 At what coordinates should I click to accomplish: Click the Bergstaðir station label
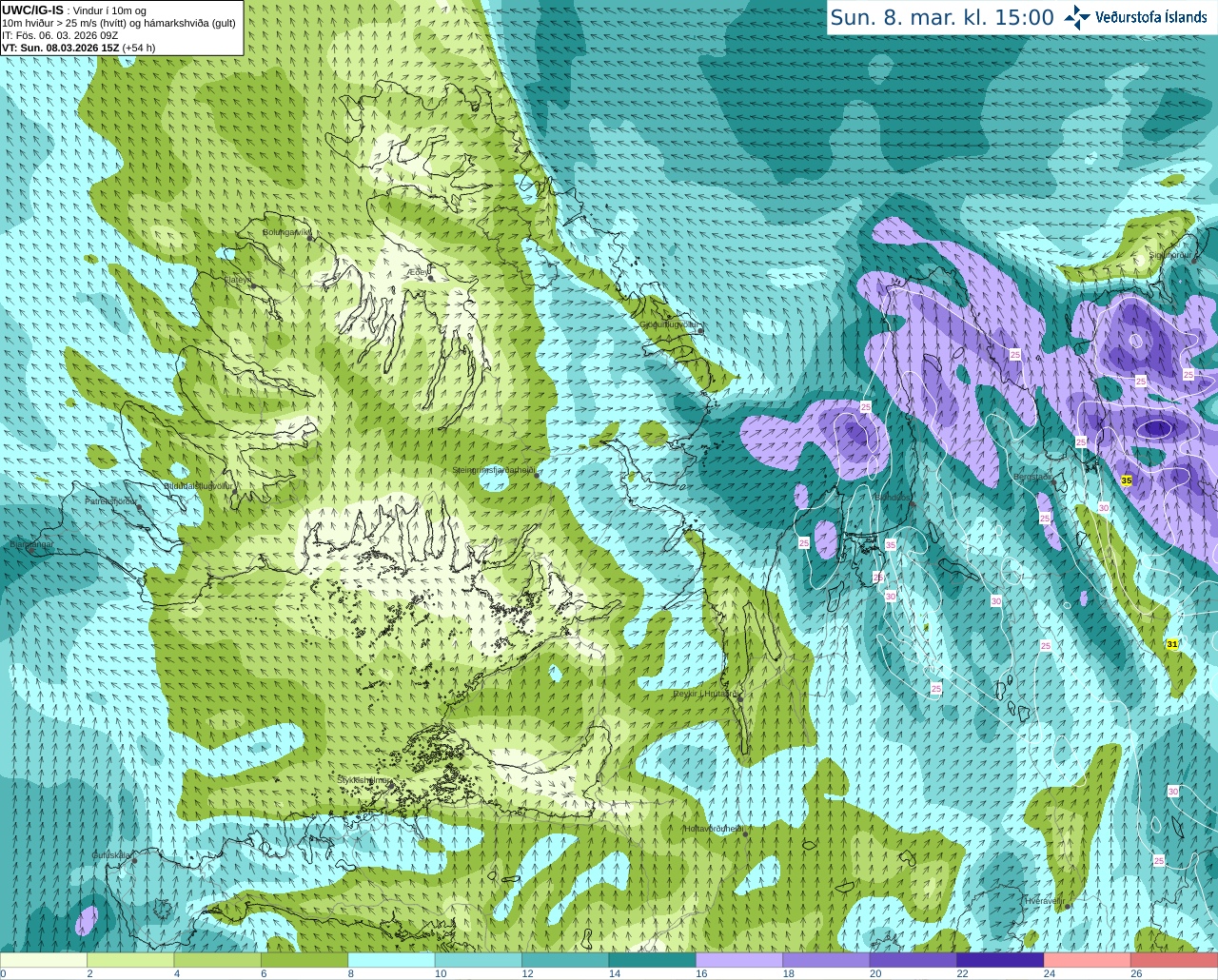pyautogui.click(x=1032, y=477)
